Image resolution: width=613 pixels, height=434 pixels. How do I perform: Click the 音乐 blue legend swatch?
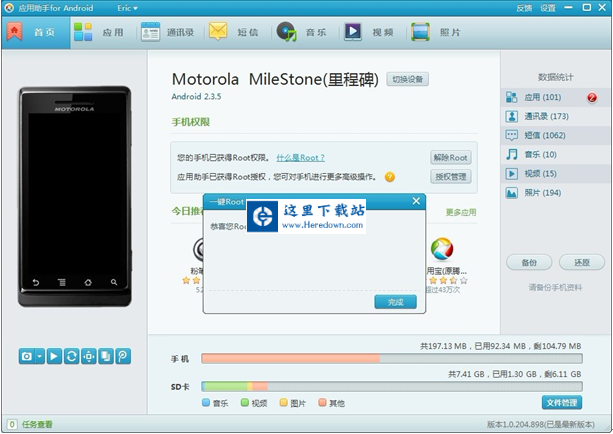point(206,402)
